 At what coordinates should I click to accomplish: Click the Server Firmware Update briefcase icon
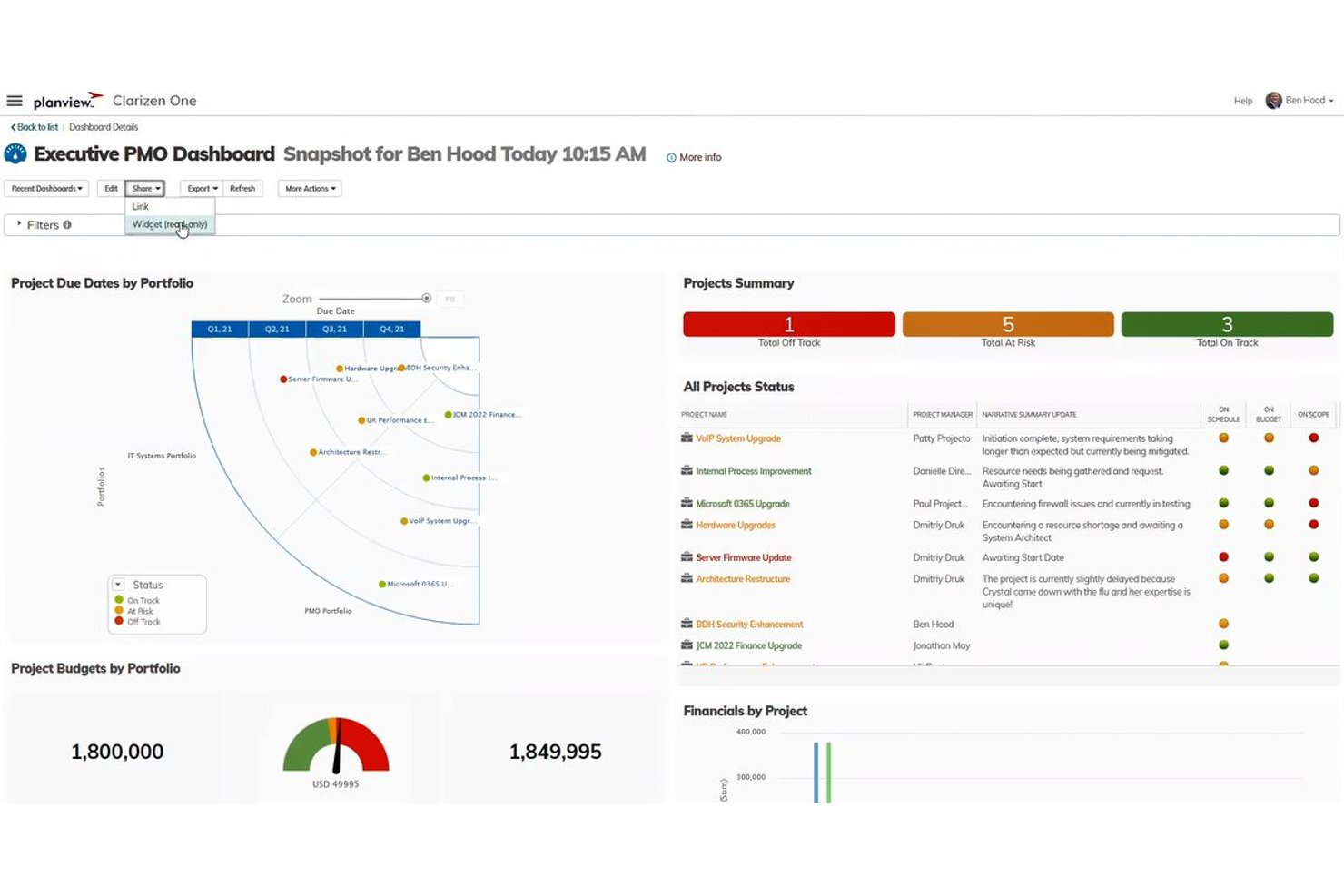point(687,557)
